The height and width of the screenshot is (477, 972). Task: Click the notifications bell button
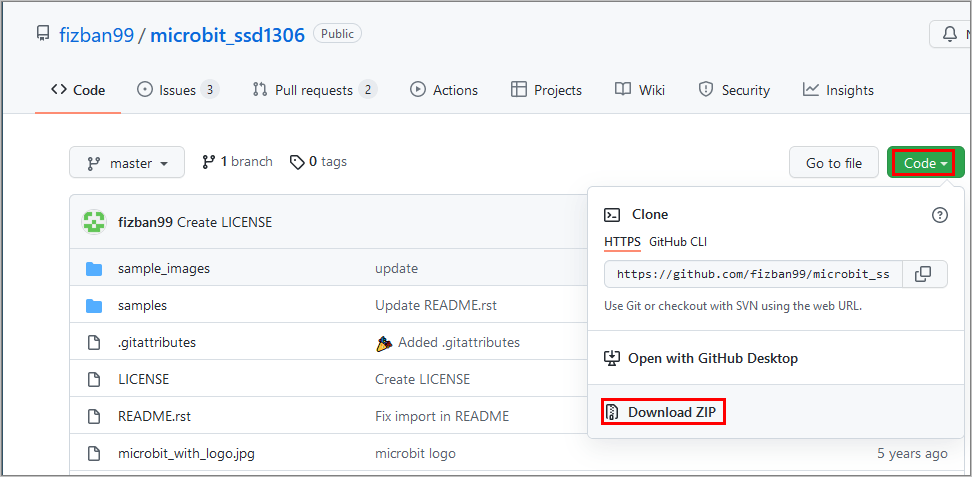point(950,34)
